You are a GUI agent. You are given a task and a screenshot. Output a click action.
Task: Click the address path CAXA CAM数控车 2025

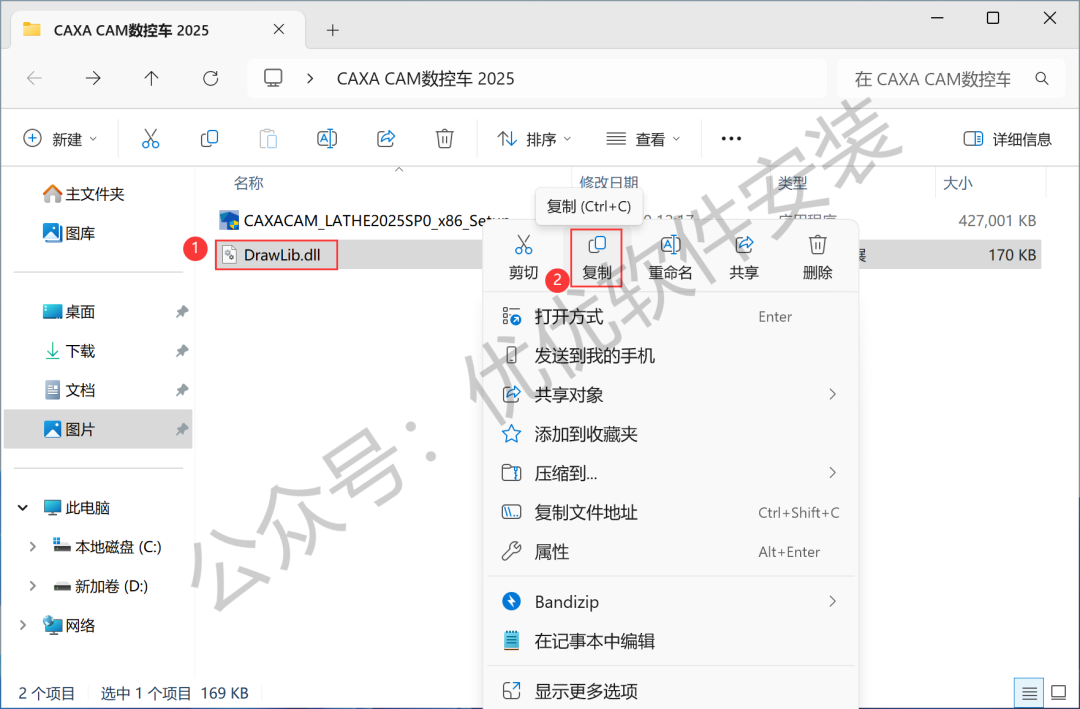tap(425, 79)
